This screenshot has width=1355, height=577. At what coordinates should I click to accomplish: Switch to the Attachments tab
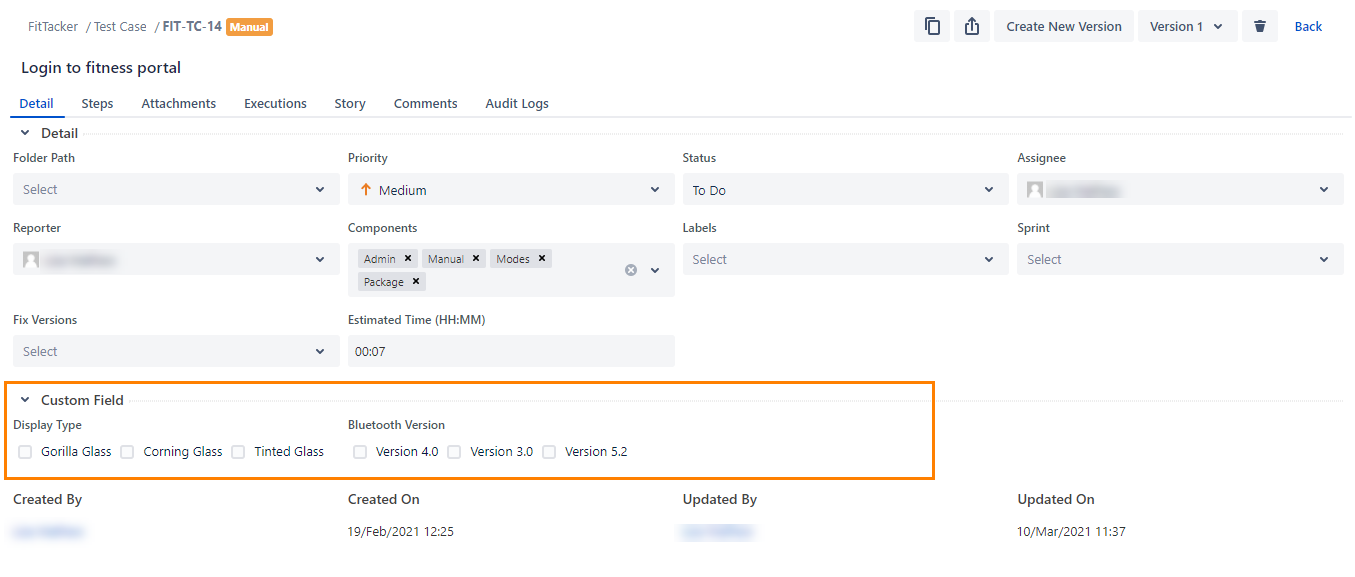click(x=179, y=103)
